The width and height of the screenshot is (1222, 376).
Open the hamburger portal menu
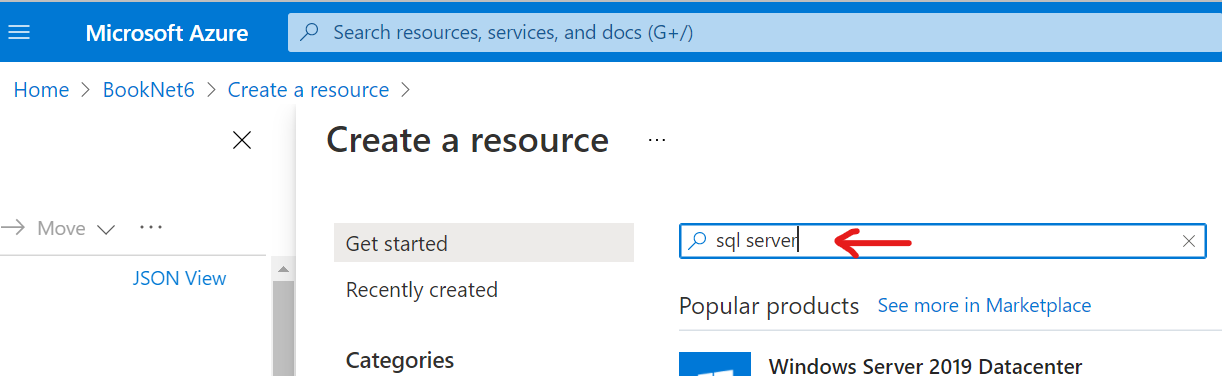click(19, 32)
